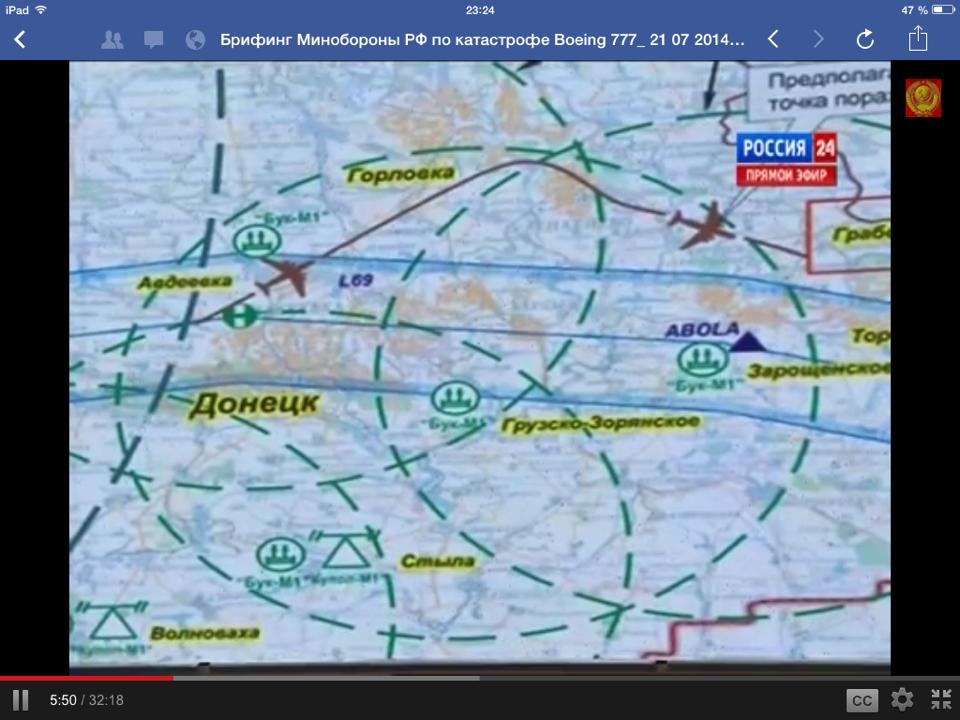This screenshot has height=720, width=960.
Task: Tap the Донецк label on the video map
Action: (x=254, y=404)
